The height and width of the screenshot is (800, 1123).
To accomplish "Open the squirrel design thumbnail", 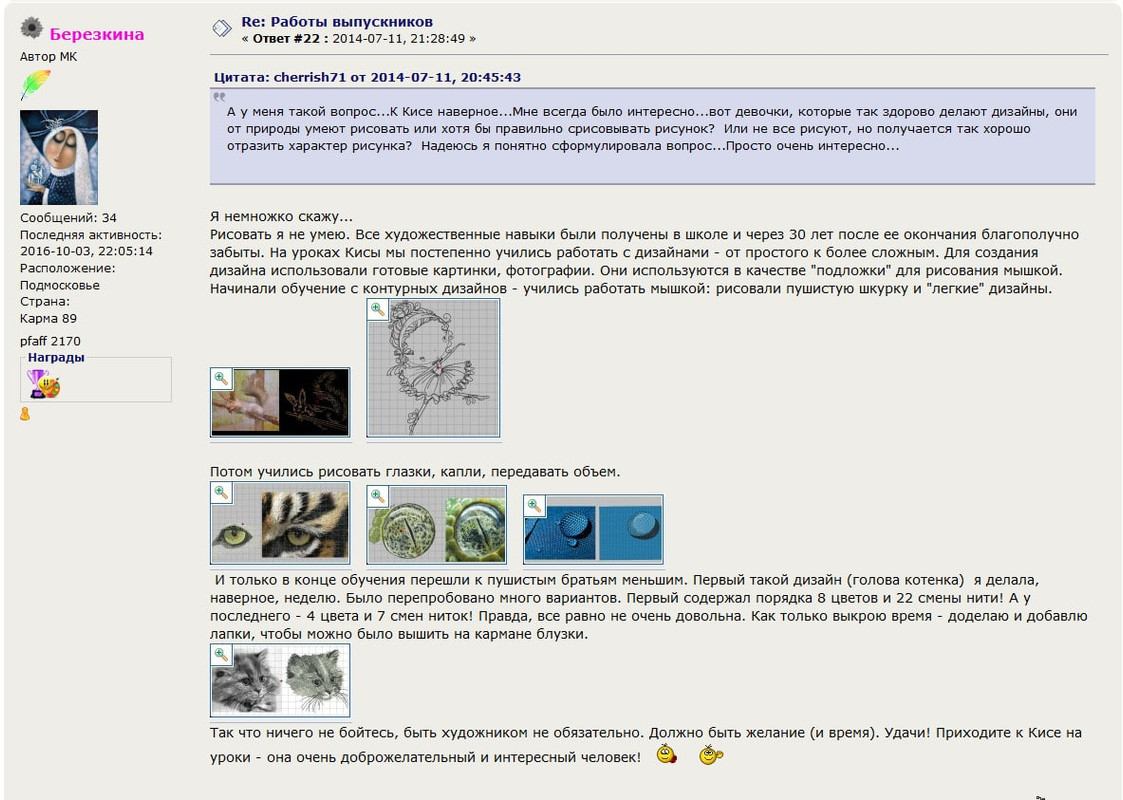I will point(280,402).
